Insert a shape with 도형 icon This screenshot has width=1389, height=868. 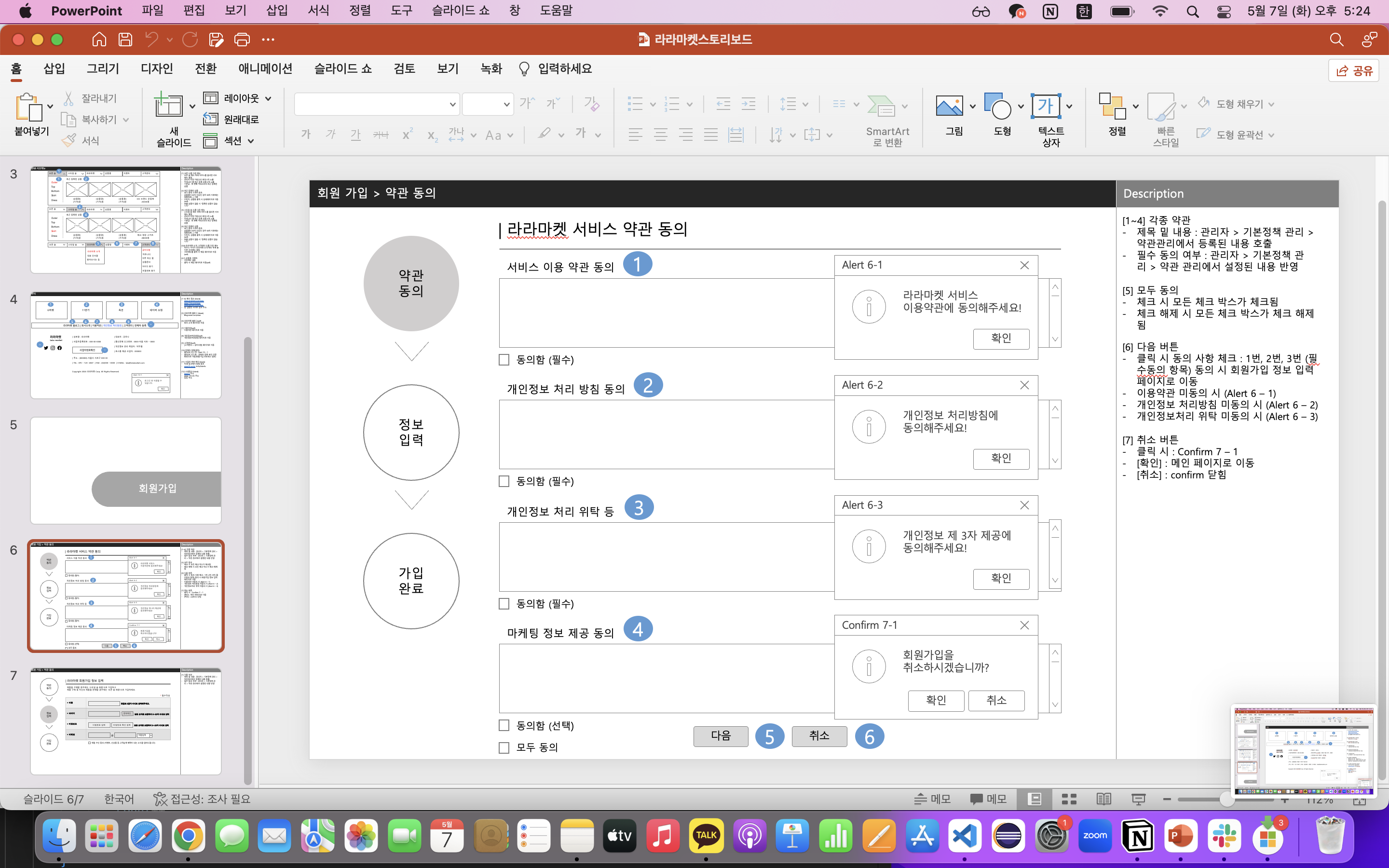click(x=997, y=106)
